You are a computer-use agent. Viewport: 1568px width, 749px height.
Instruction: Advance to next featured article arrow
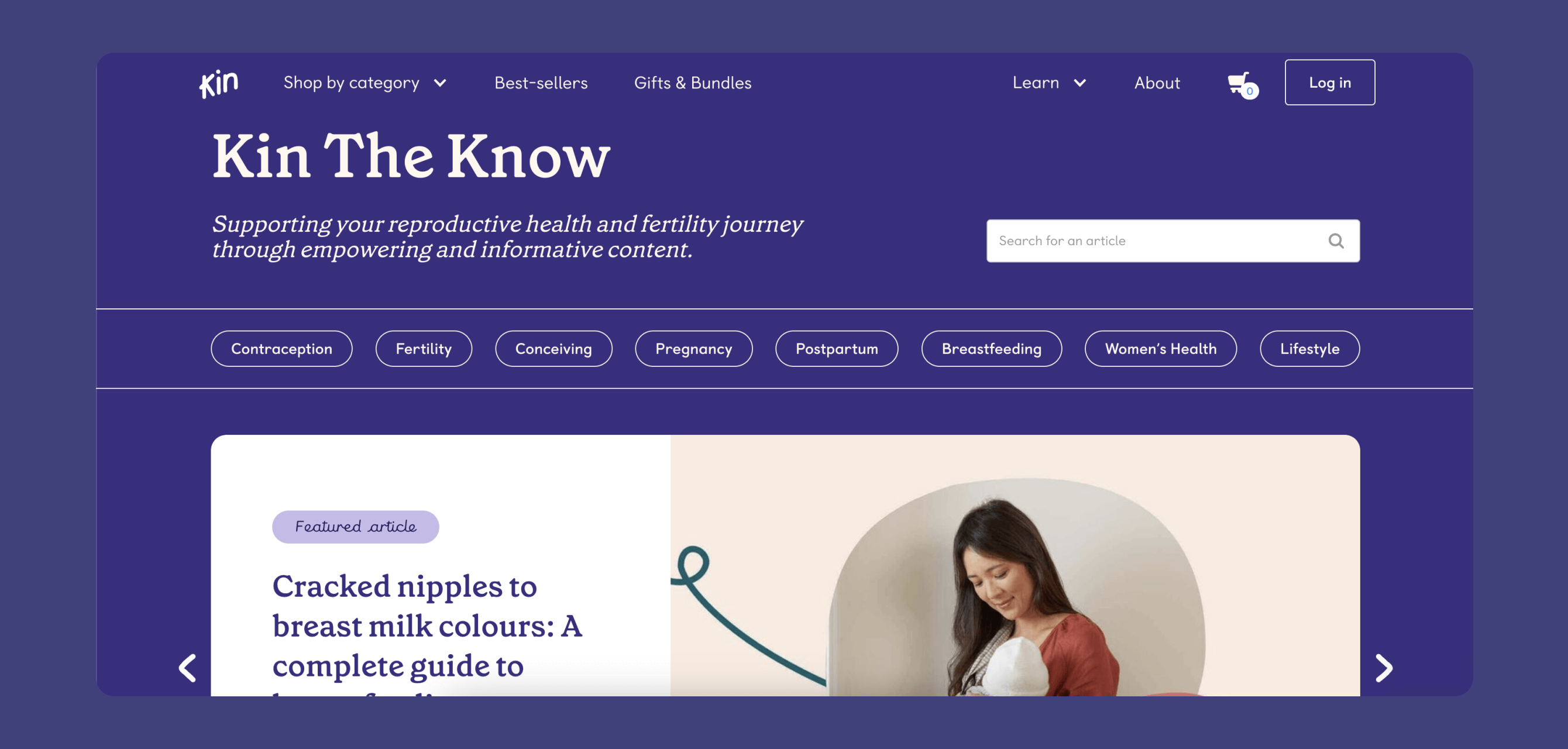[1384, 668]
